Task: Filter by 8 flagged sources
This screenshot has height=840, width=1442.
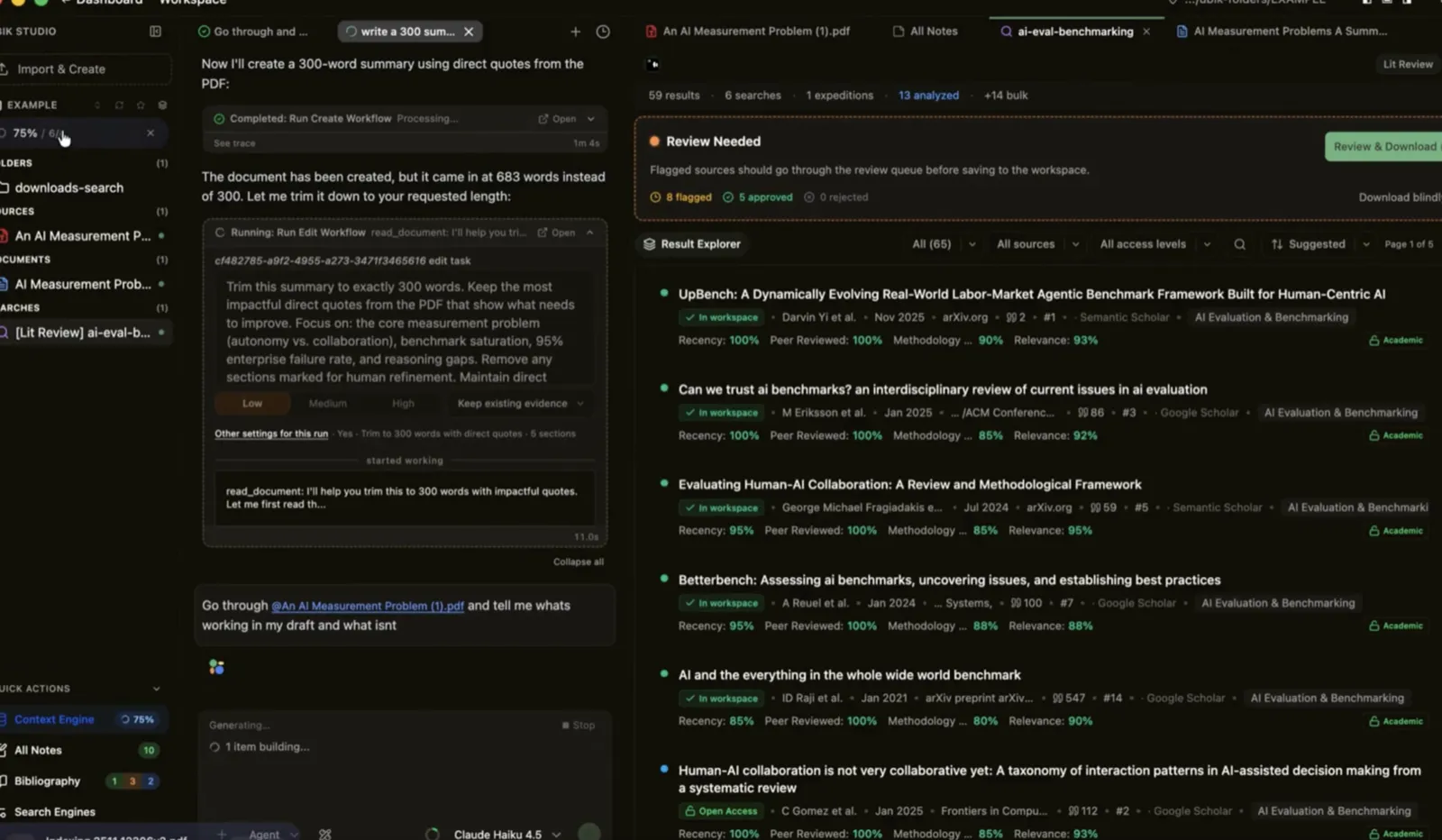Action: (681, 197)
